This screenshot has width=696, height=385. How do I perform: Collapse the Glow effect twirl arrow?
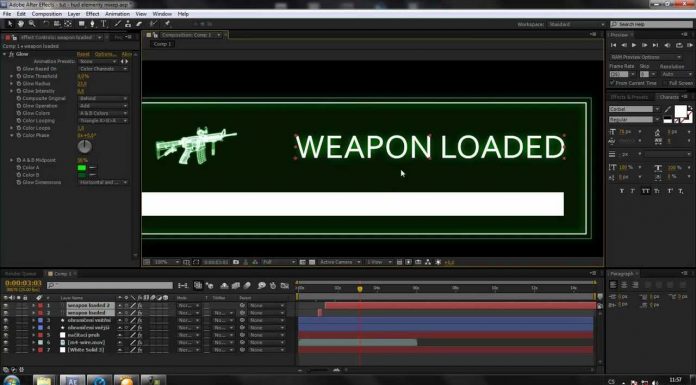pos(5,54)
